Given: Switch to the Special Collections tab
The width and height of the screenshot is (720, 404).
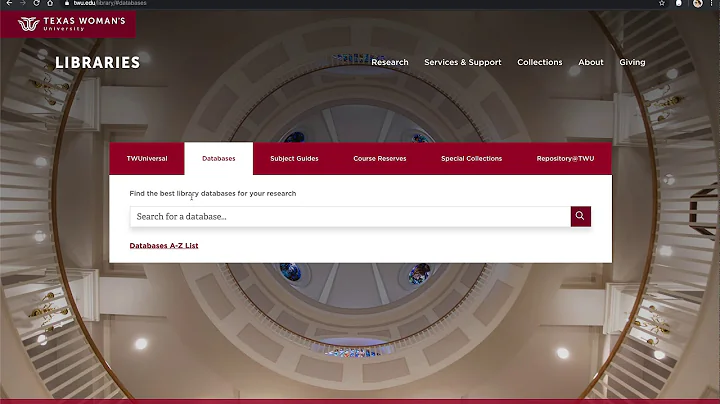Looking at the screenshot, I should [x=472, y=158].
